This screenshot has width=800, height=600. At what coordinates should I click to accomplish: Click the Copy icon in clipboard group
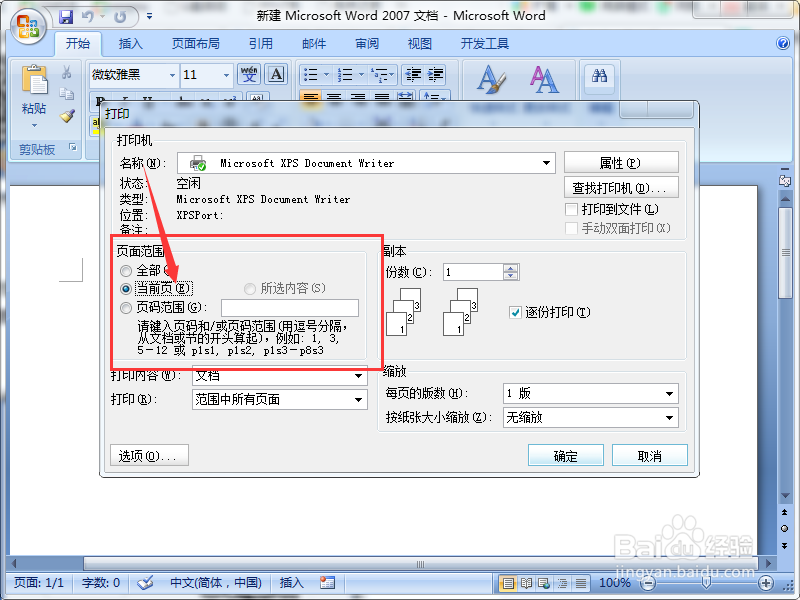(67, 94)
